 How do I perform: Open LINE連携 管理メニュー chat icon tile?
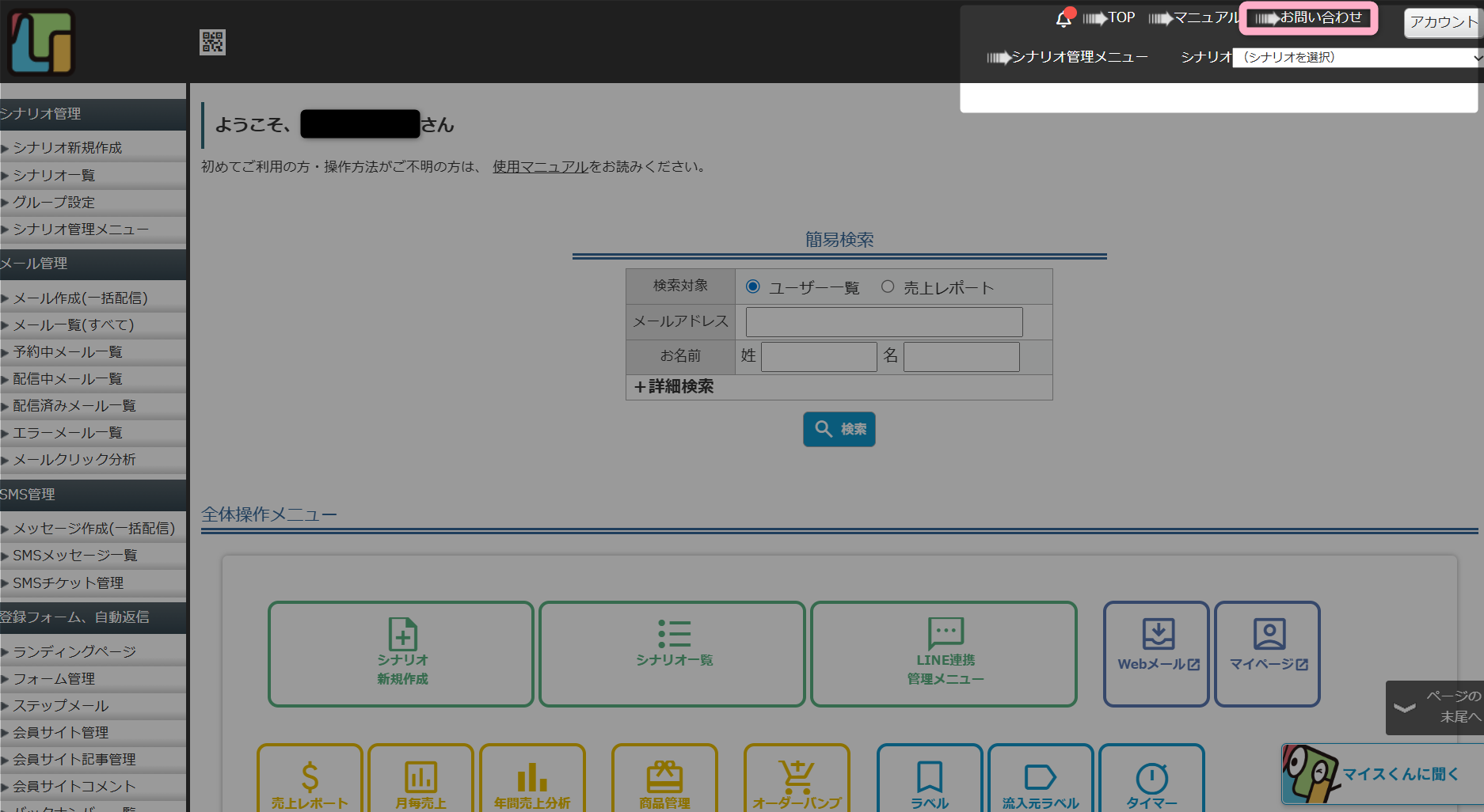coord(944,654)
